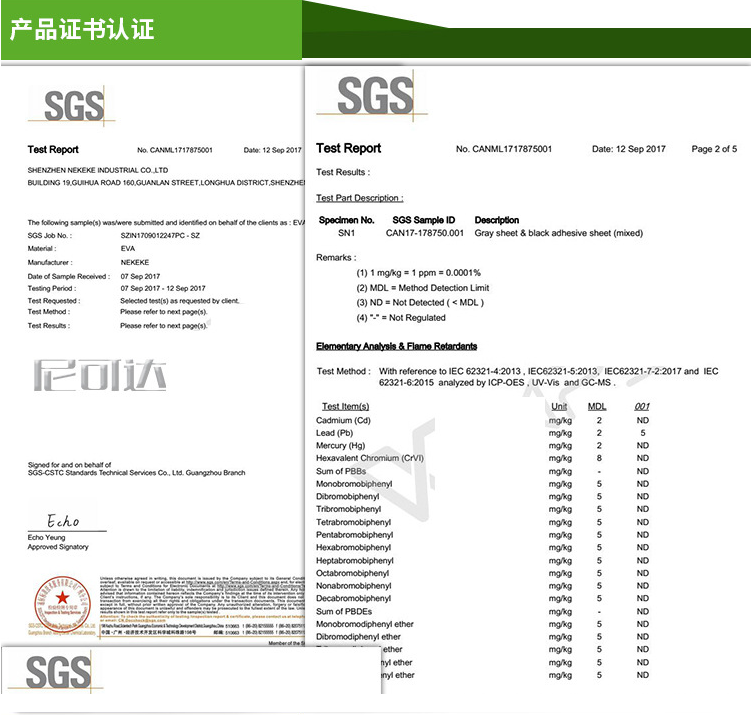
Task: Click specimen number 'SN1'
Action: pos(347,233)
